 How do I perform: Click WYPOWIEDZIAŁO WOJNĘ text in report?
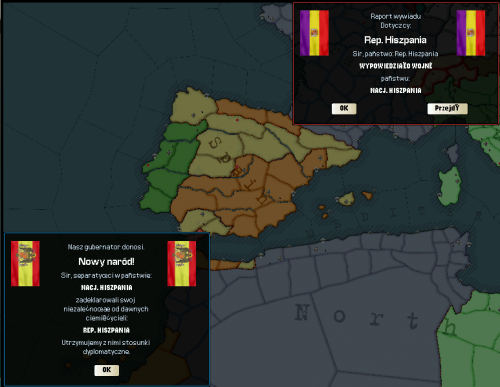[x=396, y=66]
